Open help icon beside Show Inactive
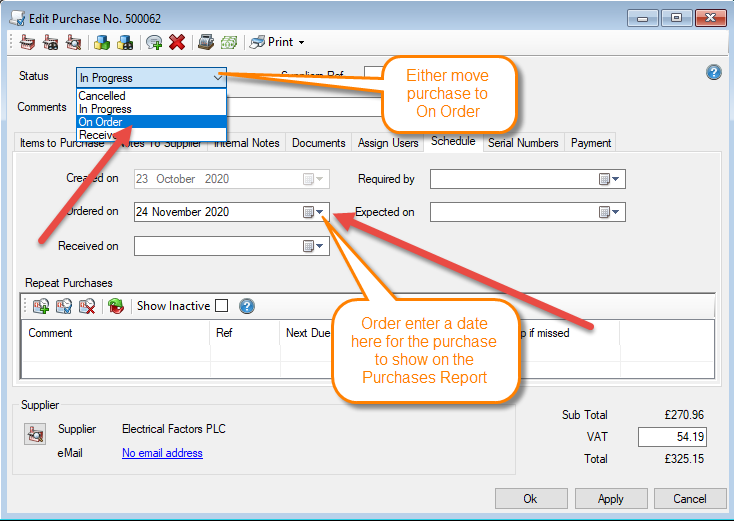This screenshot has width=734, height=521. tap(247, 306)
